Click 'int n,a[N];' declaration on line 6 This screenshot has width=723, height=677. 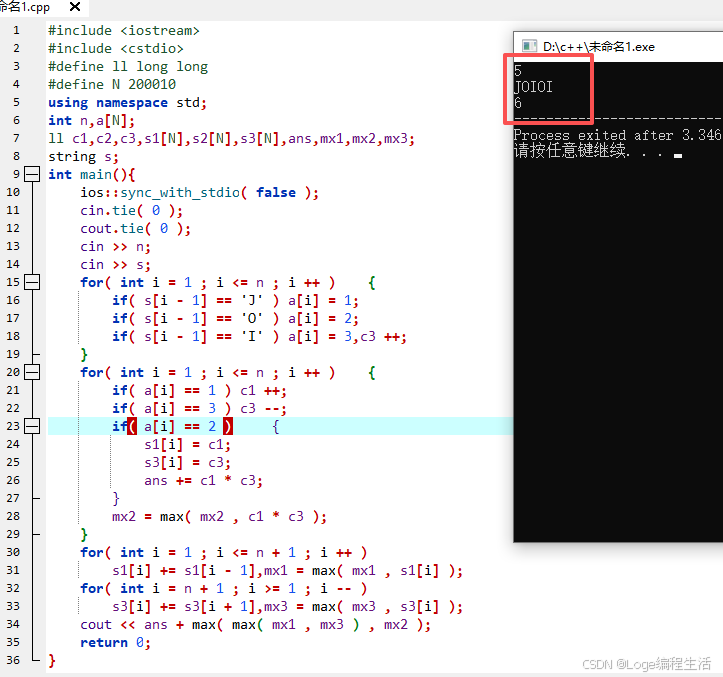tap(92, 121)
